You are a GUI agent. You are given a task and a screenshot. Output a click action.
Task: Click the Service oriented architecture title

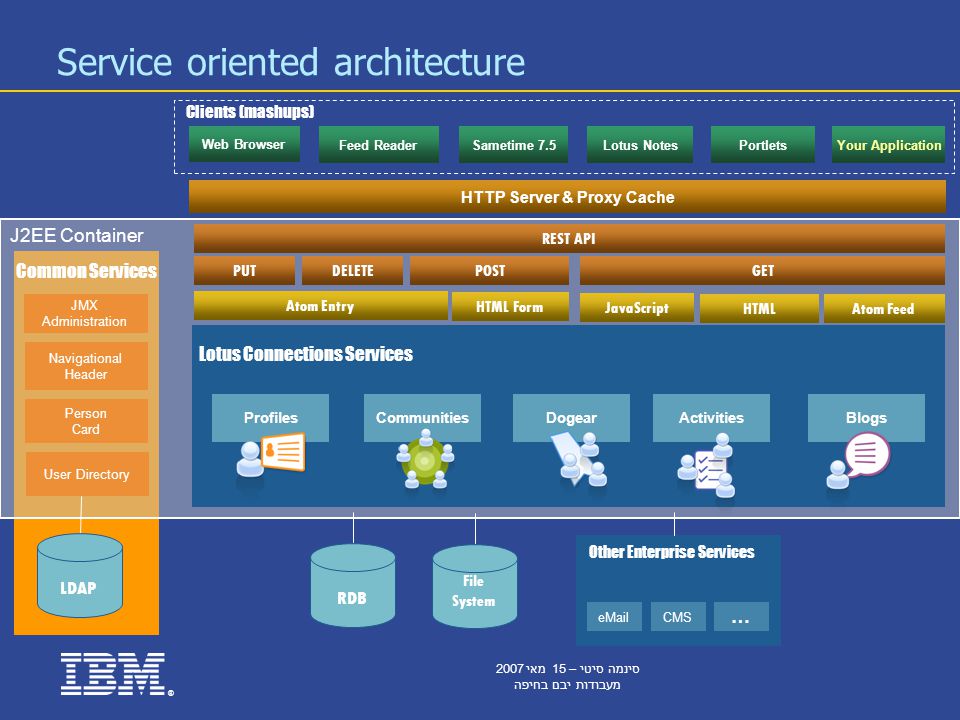pos(291,62)
